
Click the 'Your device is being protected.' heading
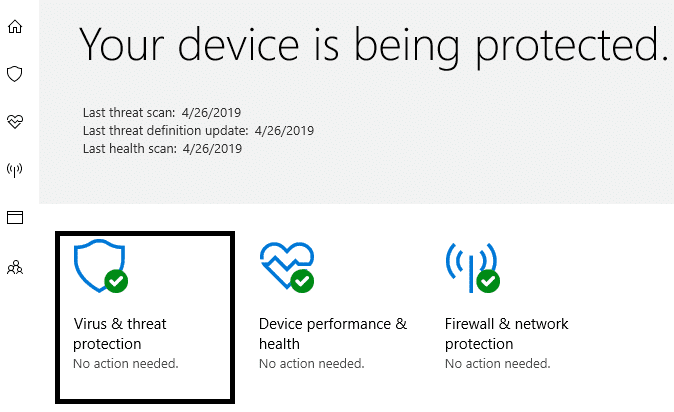(x=372, y=44)
